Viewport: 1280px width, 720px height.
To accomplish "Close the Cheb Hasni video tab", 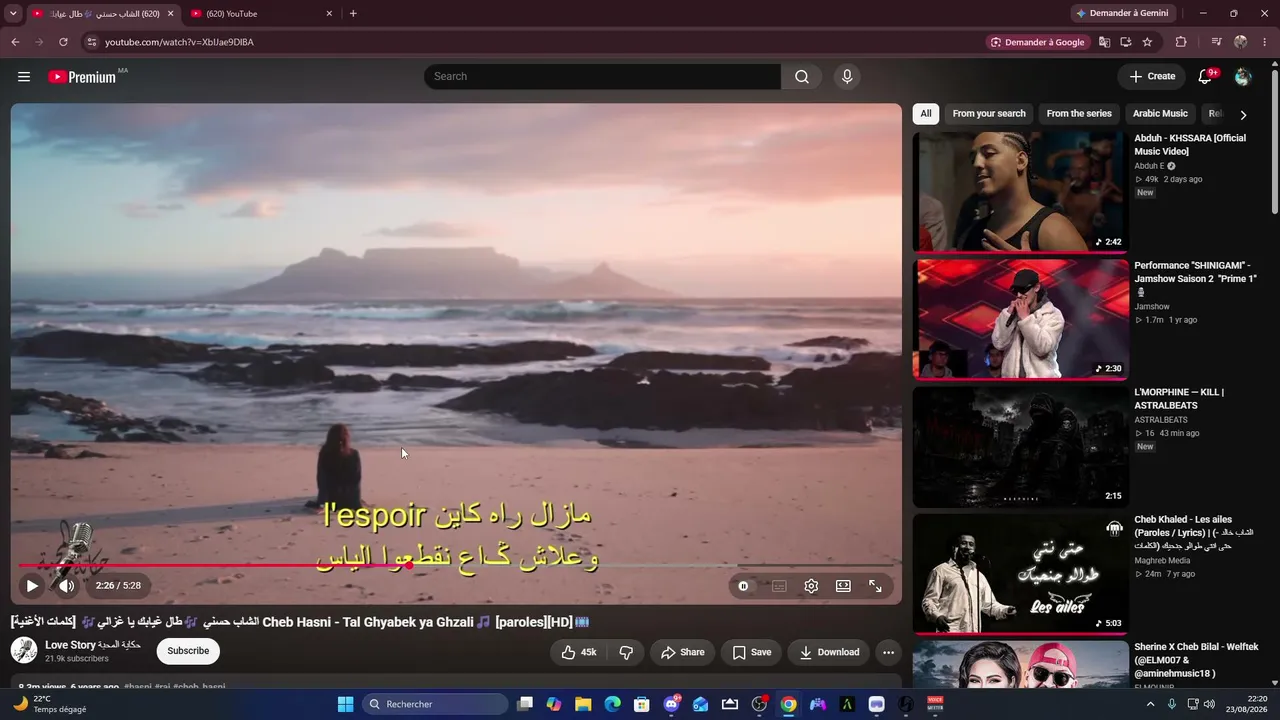I will pyautogui.click(x=170, y=14).
